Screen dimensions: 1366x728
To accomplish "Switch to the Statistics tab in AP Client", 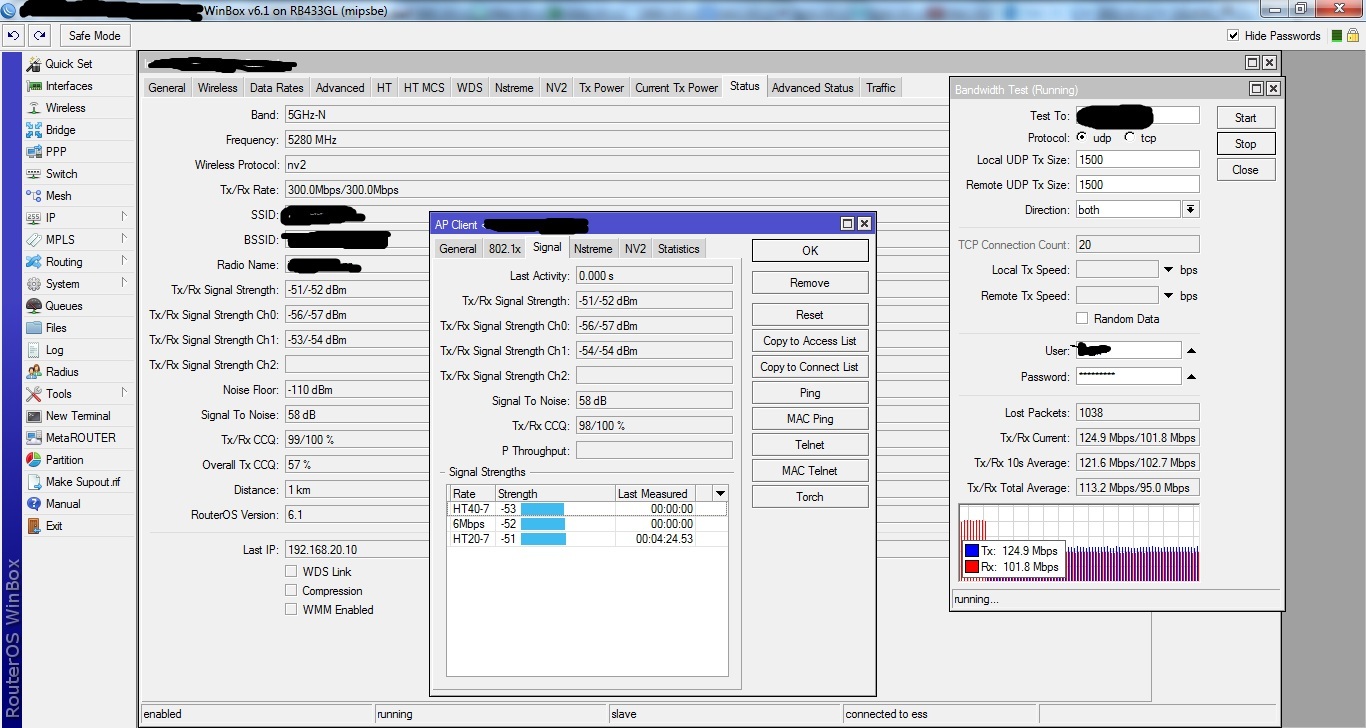I will [x=678, y=249].
